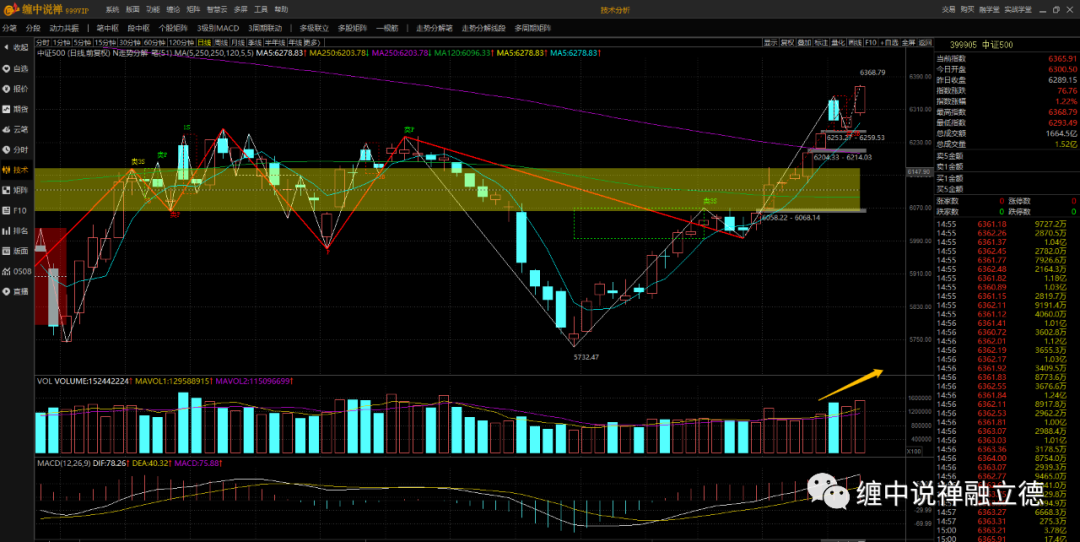
Task: Open 量化 chart dropdown
Action: (838, 43)
